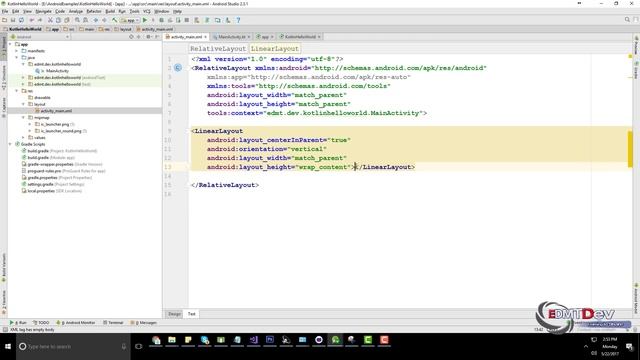Open the Terminal tool window
640x360 pixels.
click(113, 322)
